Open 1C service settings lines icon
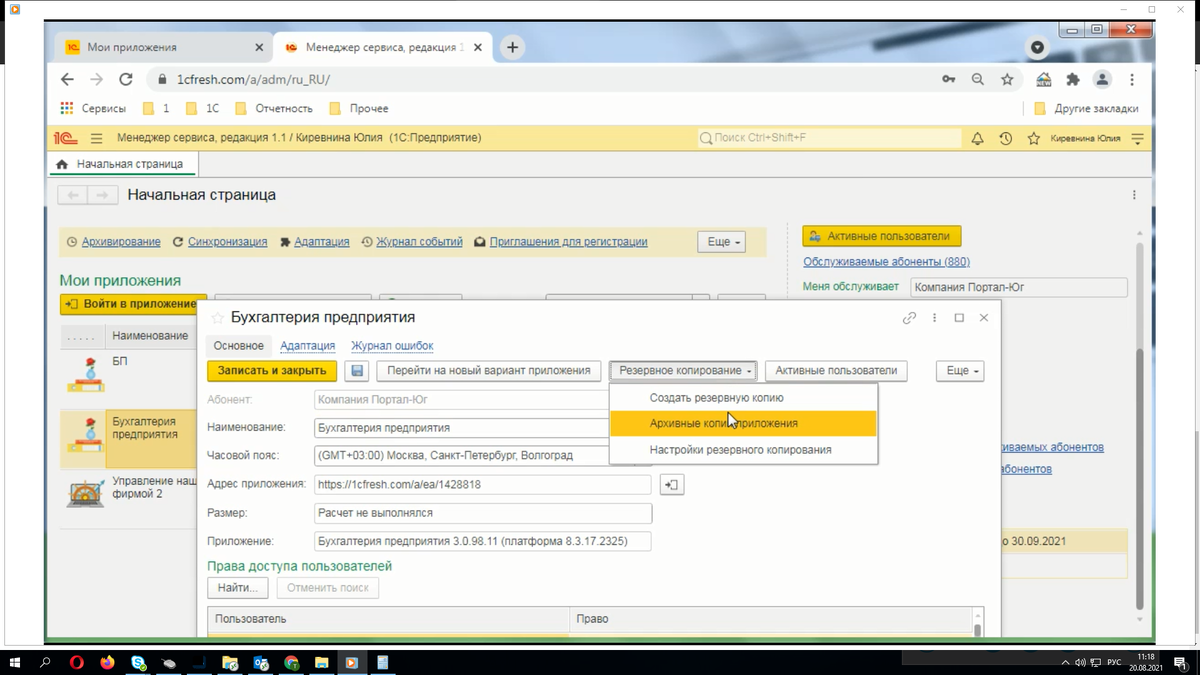The width and height of the screenshot is (1200, 675). pyautogui.click(x=1137, y=138)
